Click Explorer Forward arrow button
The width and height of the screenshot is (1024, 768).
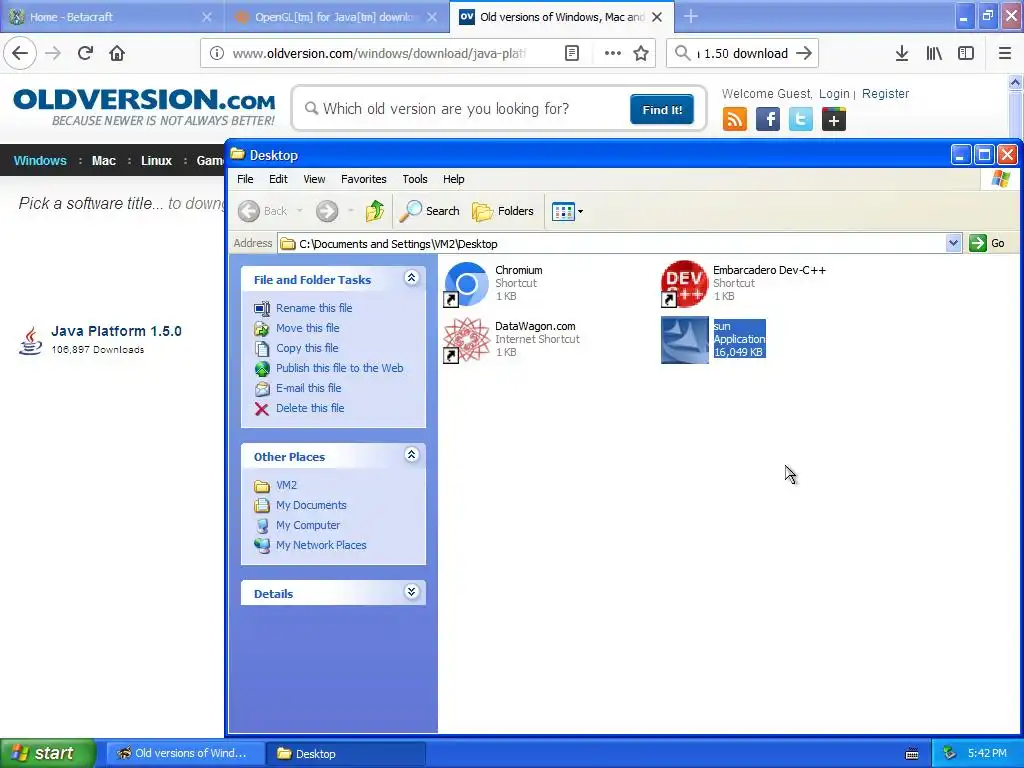click(x=327, y=211)
